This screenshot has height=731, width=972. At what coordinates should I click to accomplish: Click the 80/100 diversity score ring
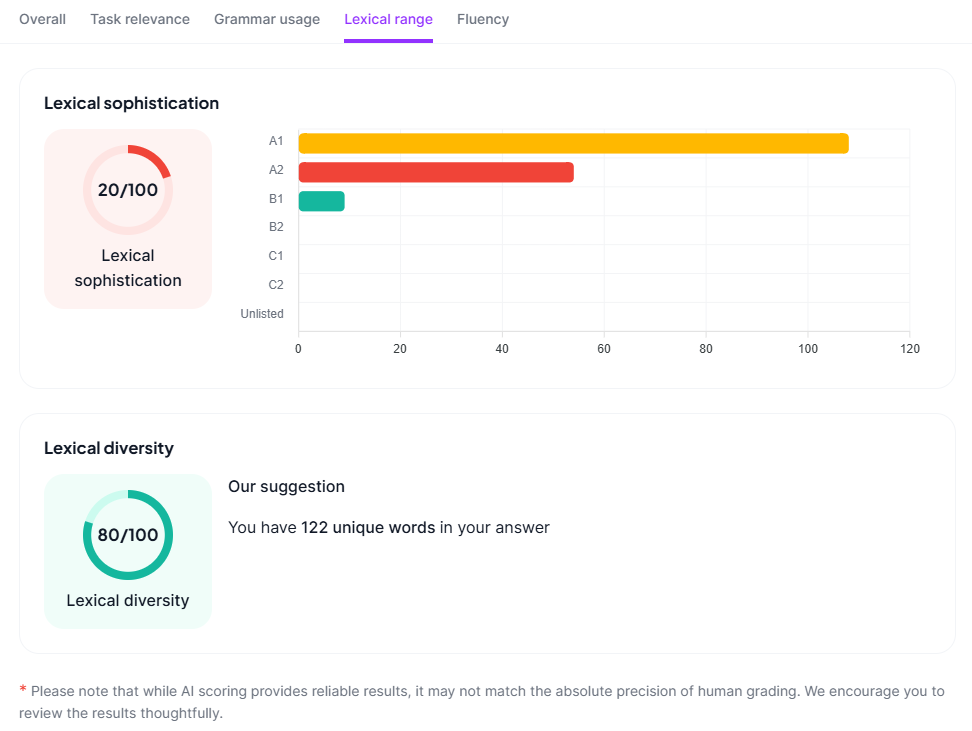tap(128, 535)
